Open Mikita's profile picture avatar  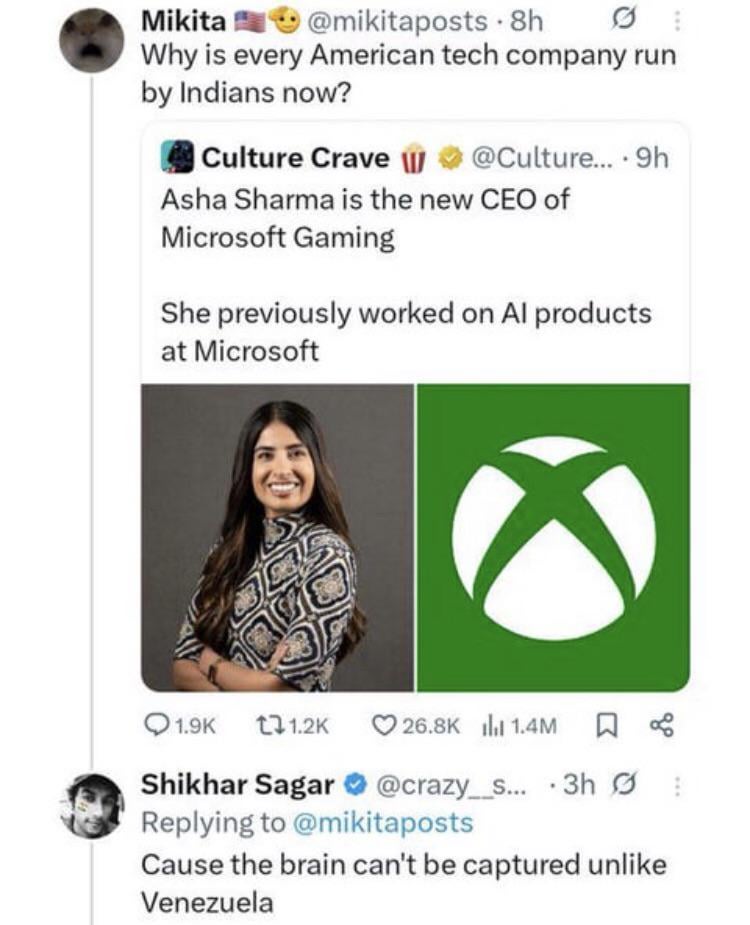[x=91, y=40]
